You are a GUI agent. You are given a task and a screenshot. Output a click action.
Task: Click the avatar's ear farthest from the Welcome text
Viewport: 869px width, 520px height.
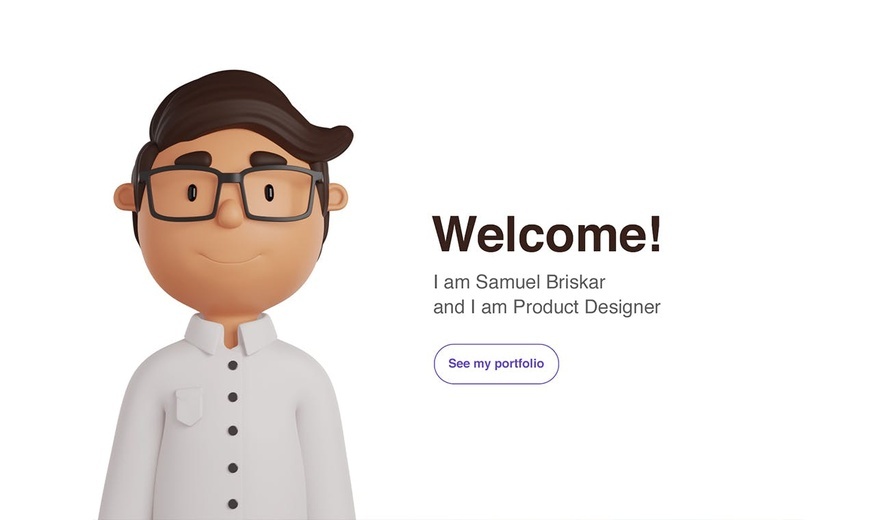point(125,197)
